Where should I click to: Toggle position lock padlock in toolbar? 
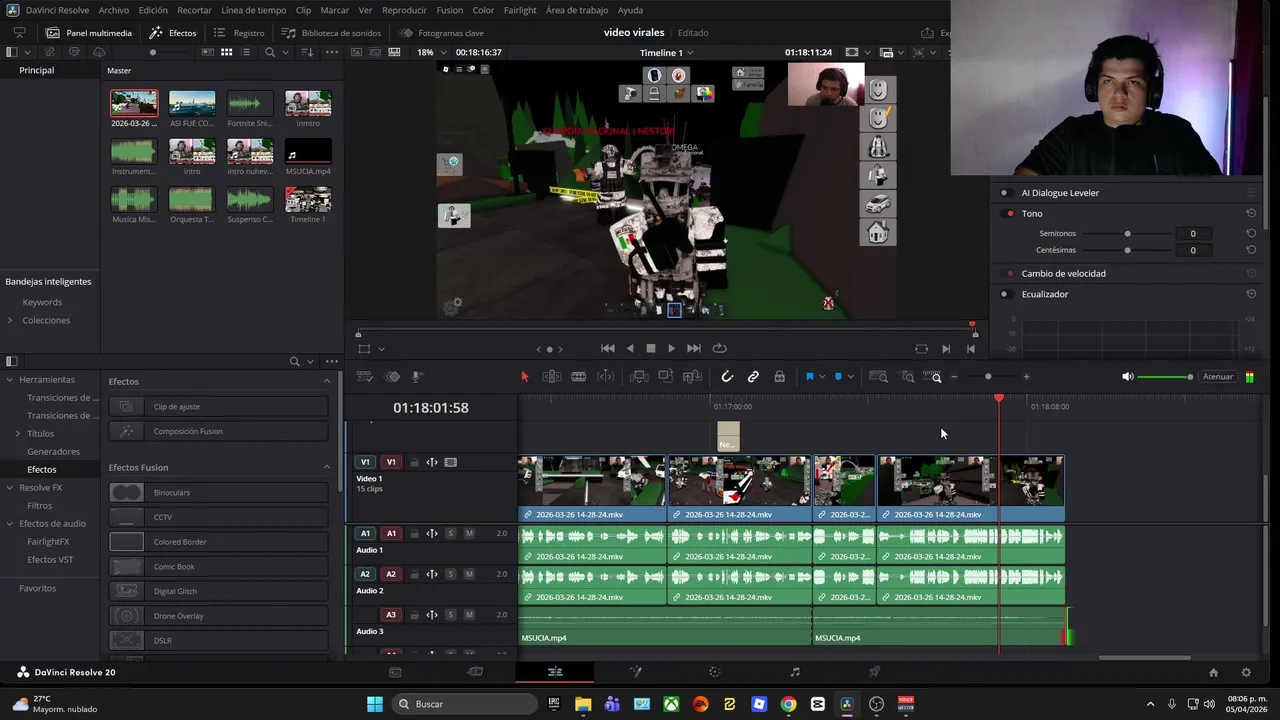[x=779, y=377]
